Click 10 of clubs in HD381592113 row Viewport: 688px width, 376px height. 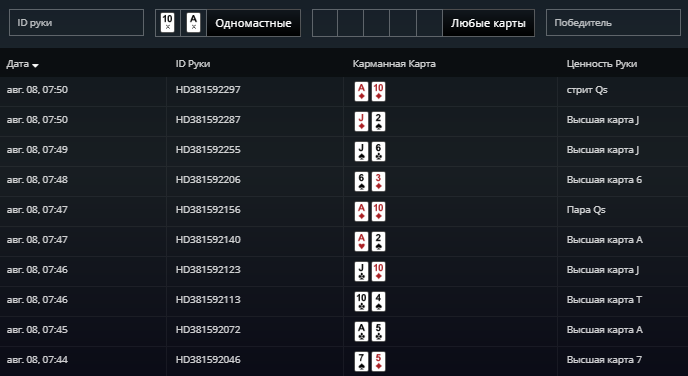tap(362, 301)
